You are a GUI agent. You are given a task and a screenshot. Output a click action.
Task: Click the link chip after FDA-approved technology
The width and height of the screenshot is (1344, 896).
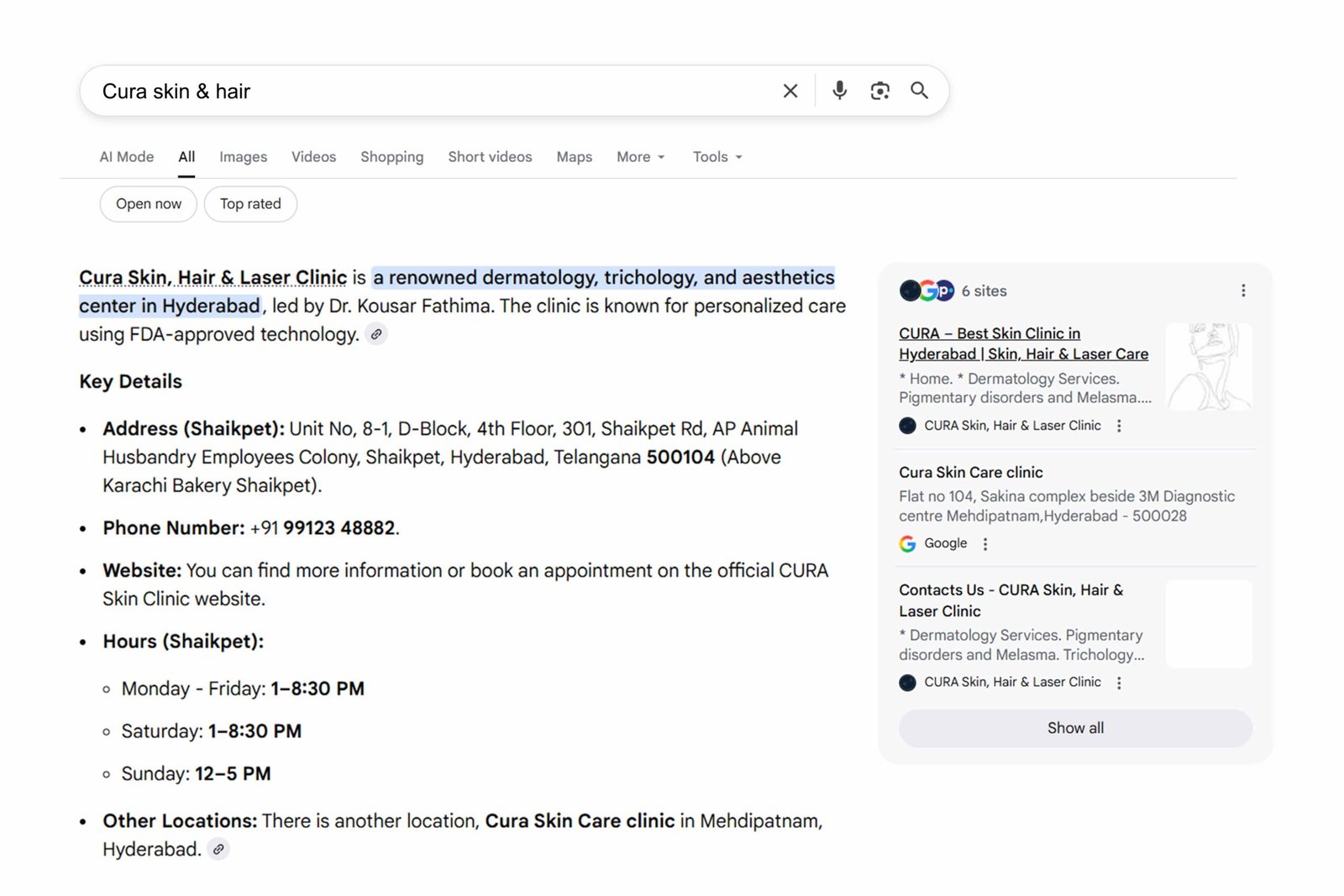click(x=375, y=334)
